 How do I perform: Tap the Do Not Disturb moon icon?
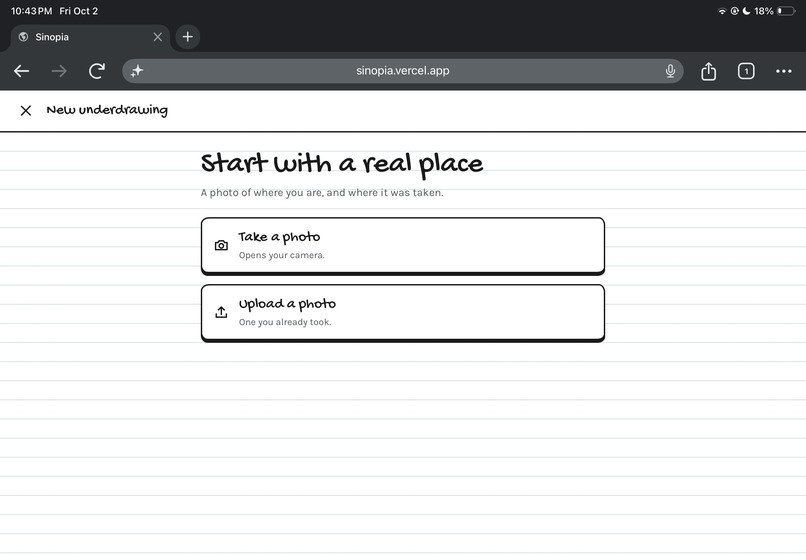tap(746, 11)
